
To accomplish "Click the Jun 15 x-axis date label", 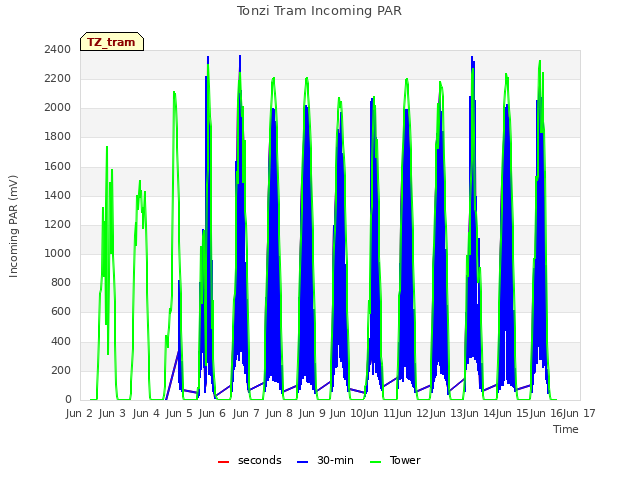I will point(512,413).
